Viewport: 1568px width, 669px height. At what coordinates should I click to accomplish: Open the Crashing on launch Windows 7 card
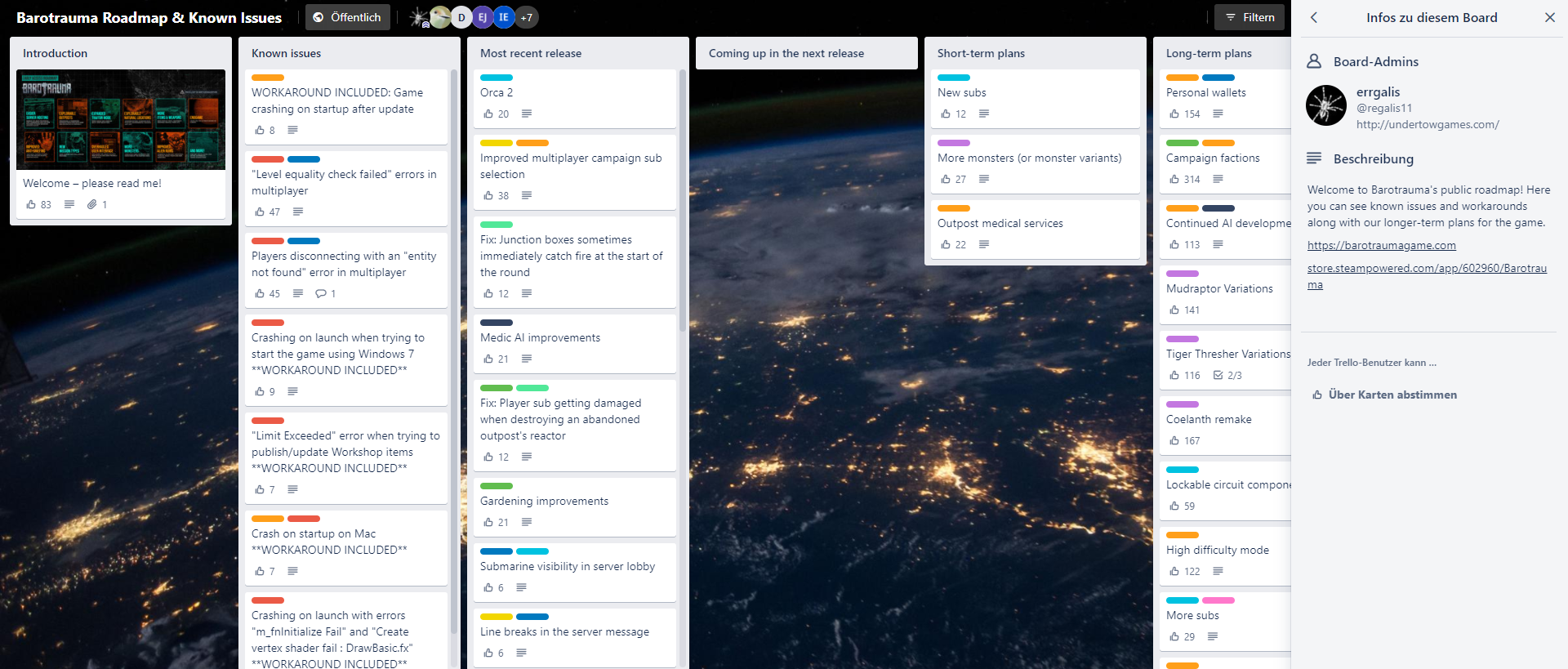click(346, 359)
